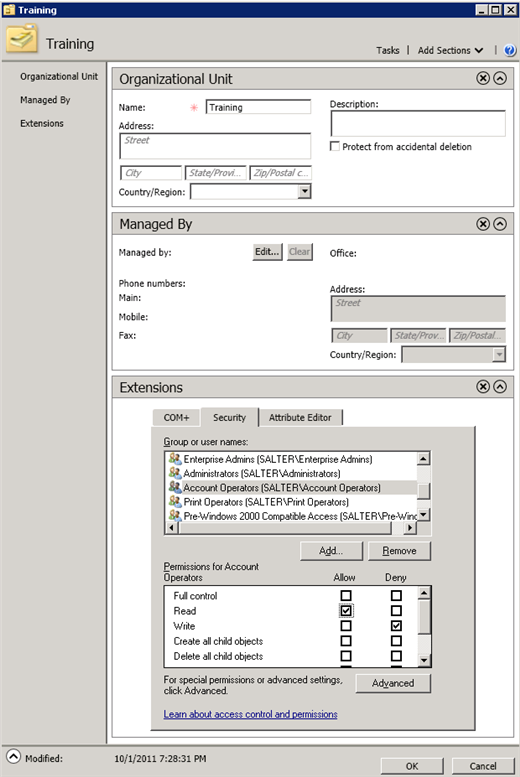Select Enterprise Admins (SALTER\Enterprise Admins) entry
The image size is (520, 777).
(x=278, y=459)
